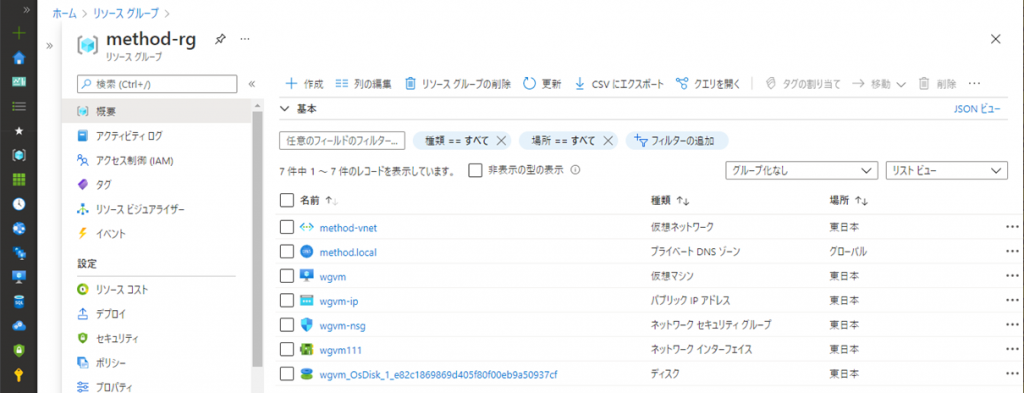Open the method-vnet resource link

click(x=348, y=227)
